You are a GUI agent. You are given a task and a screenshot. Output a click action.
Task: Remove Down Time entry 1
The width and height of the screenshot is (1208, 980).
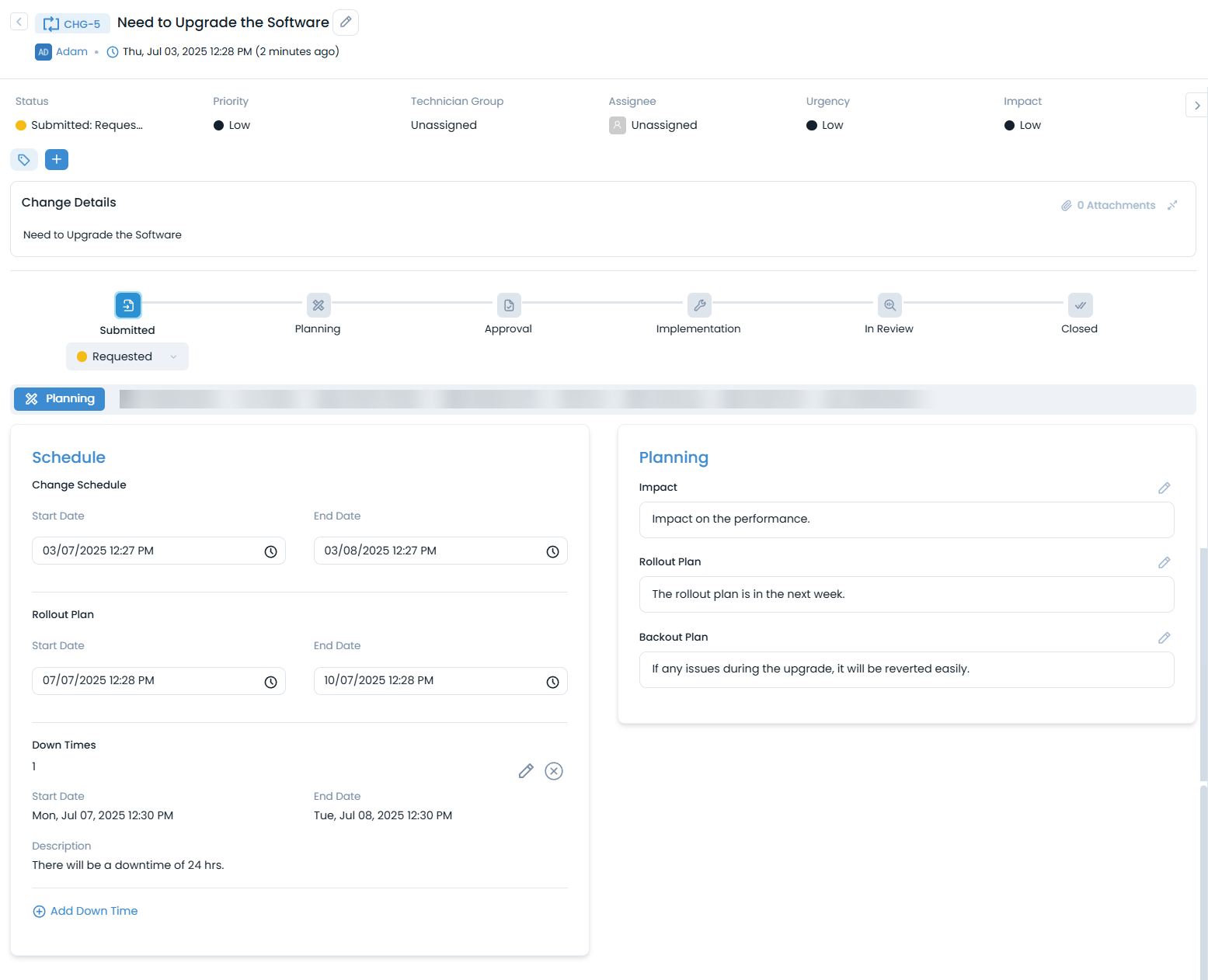[553, 771]
